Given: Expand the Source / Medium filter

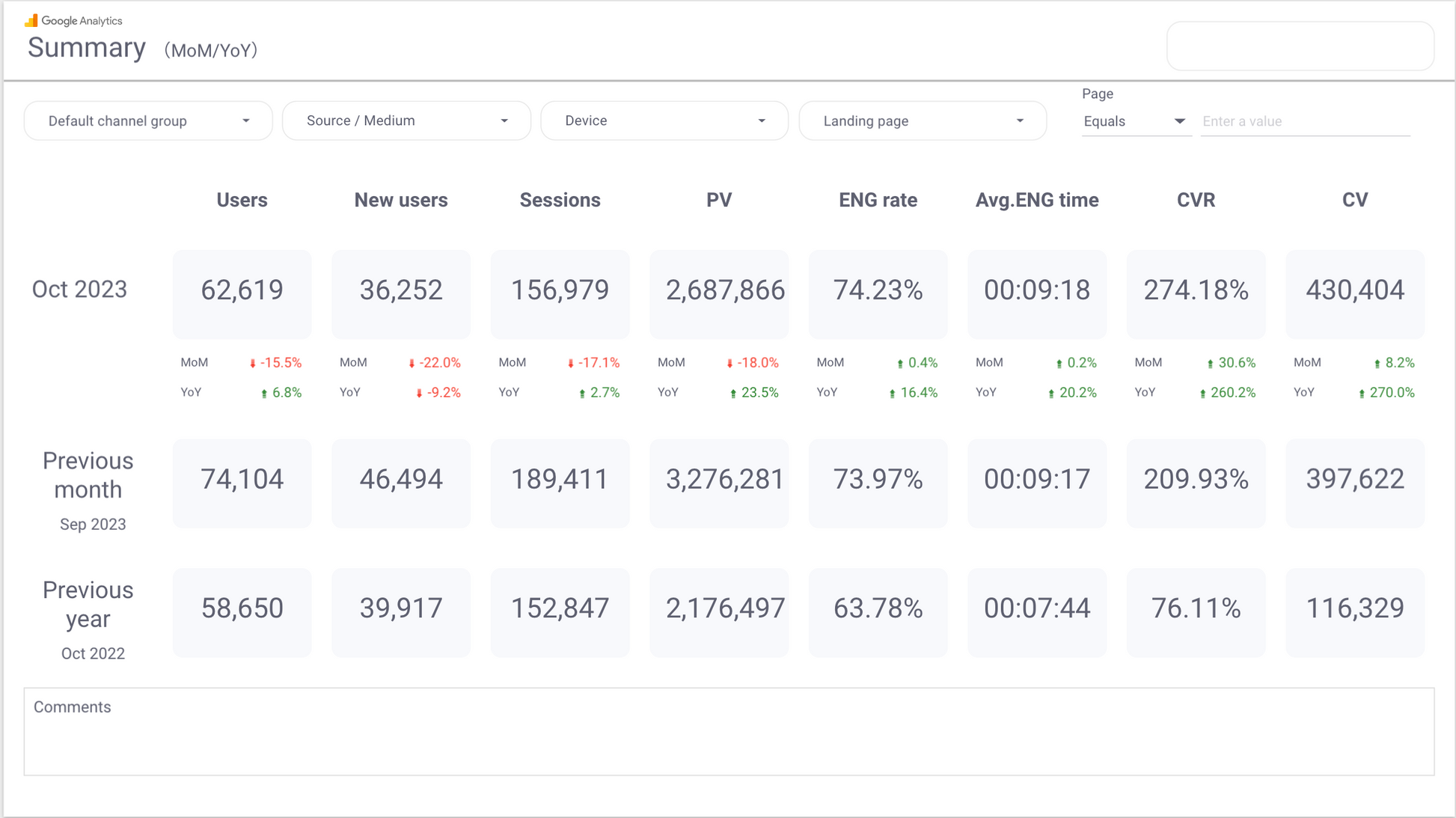Looking at the screenshot, I should click(406, 121).
